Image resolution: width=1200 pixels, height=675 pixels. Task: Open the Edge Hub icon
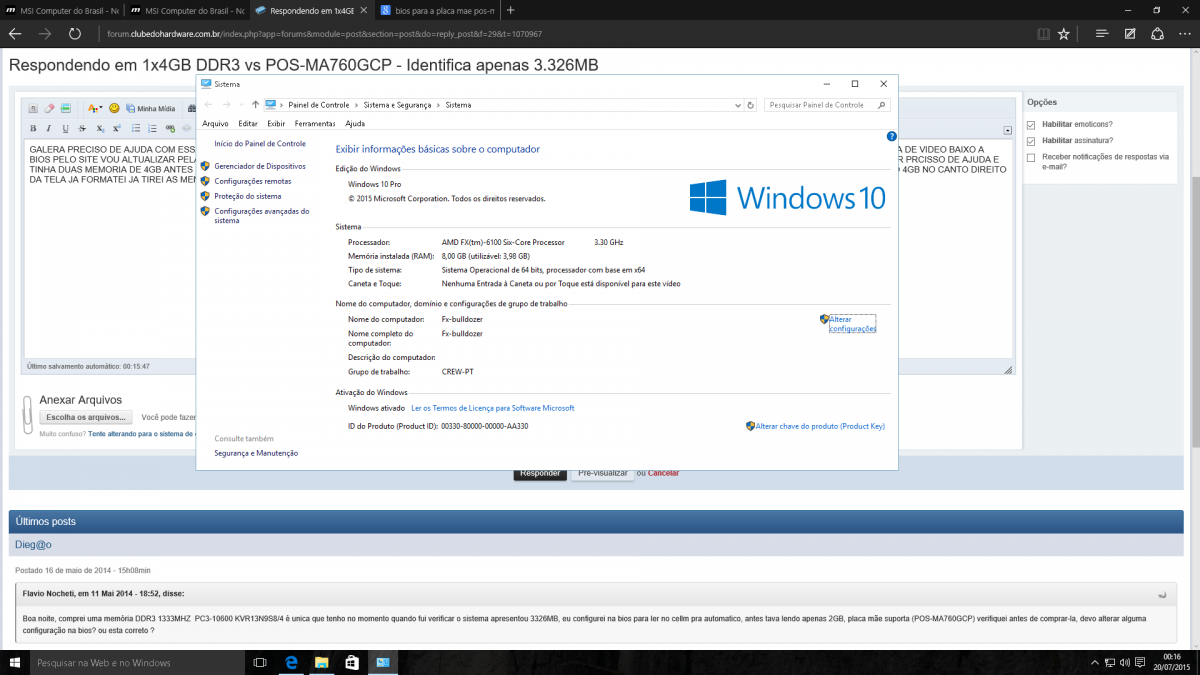click(x=1101, y=33)
